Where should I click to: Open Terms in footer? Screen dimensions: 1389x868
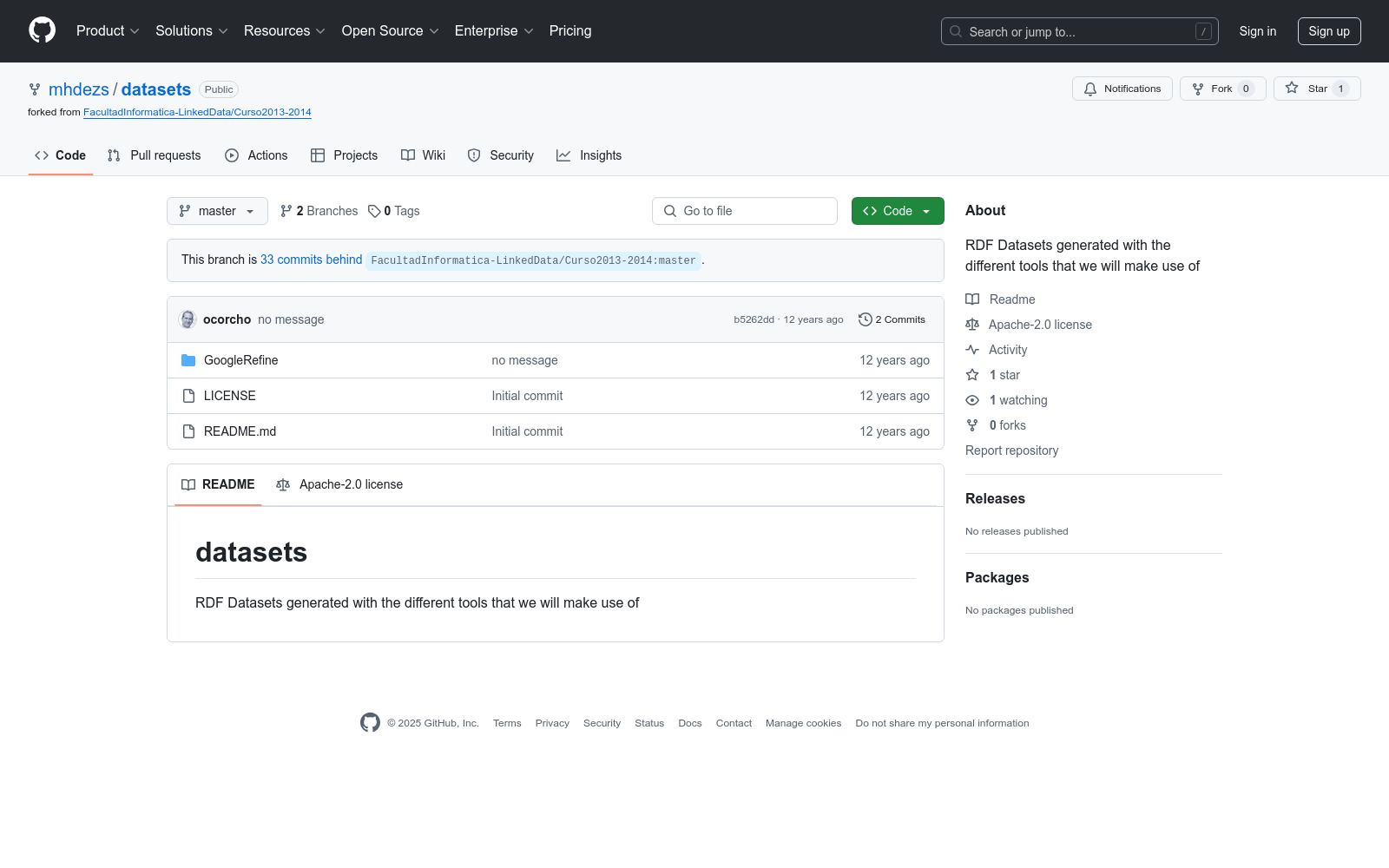pyautogui.click(x=507, y=723)
